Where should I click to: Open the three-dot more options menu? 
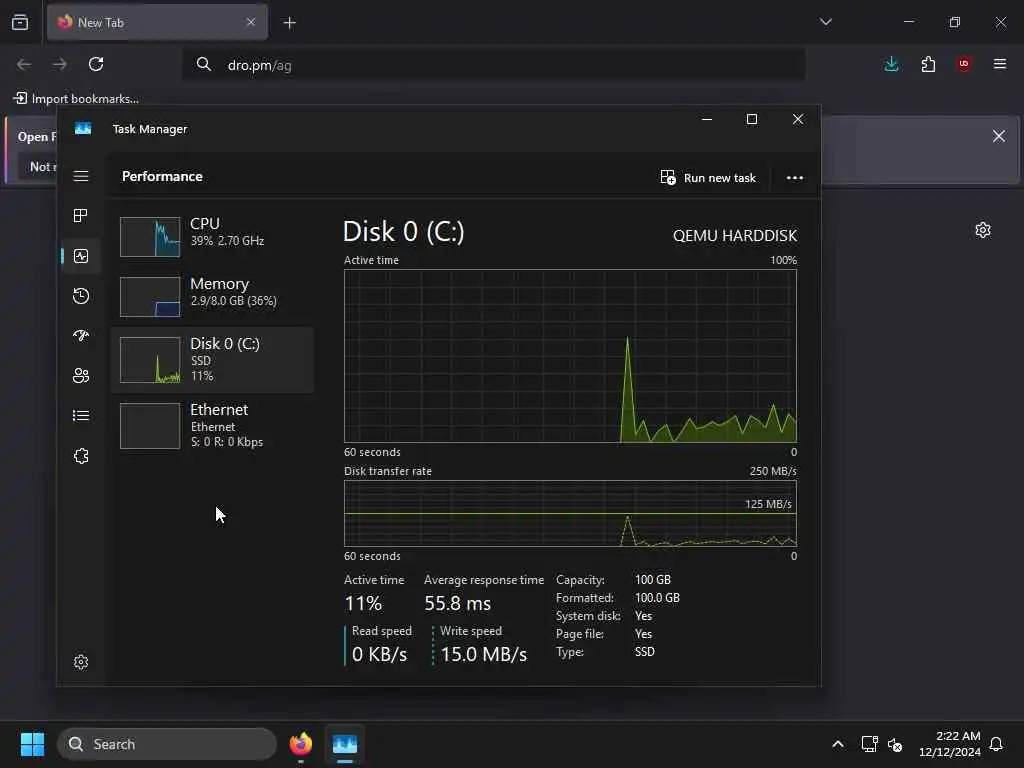click(795, 178)
